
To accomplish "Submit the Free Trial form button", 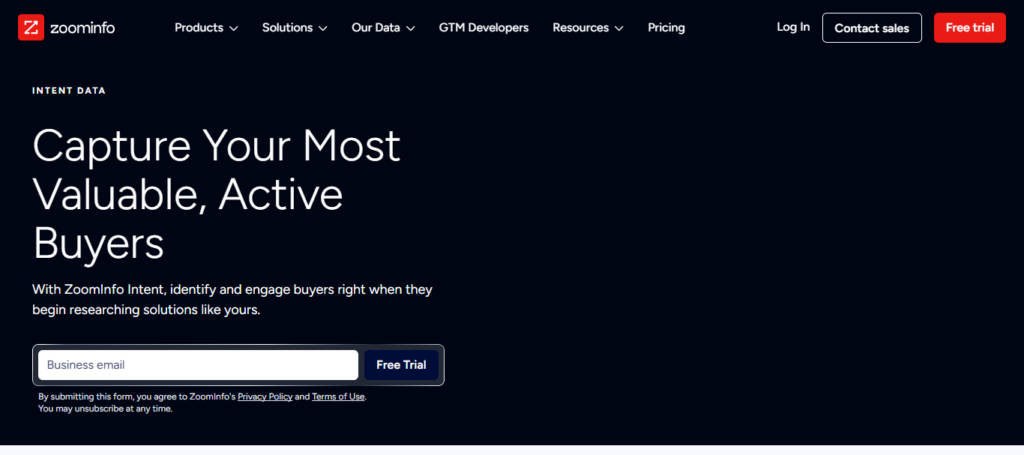I will tap(401, 365).
